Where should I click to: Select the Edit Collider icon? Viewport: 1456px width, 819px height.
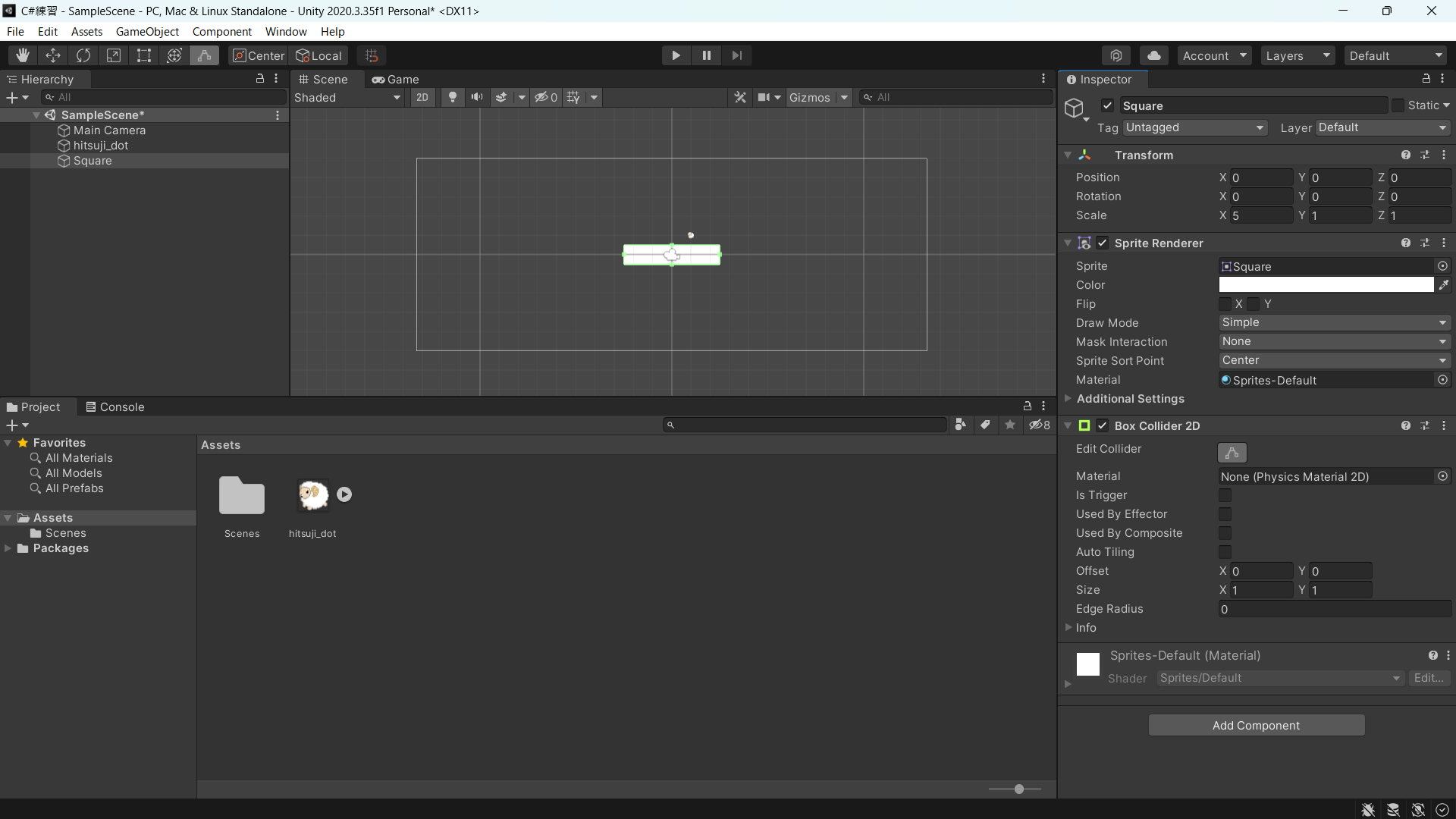pos(1232,453)
